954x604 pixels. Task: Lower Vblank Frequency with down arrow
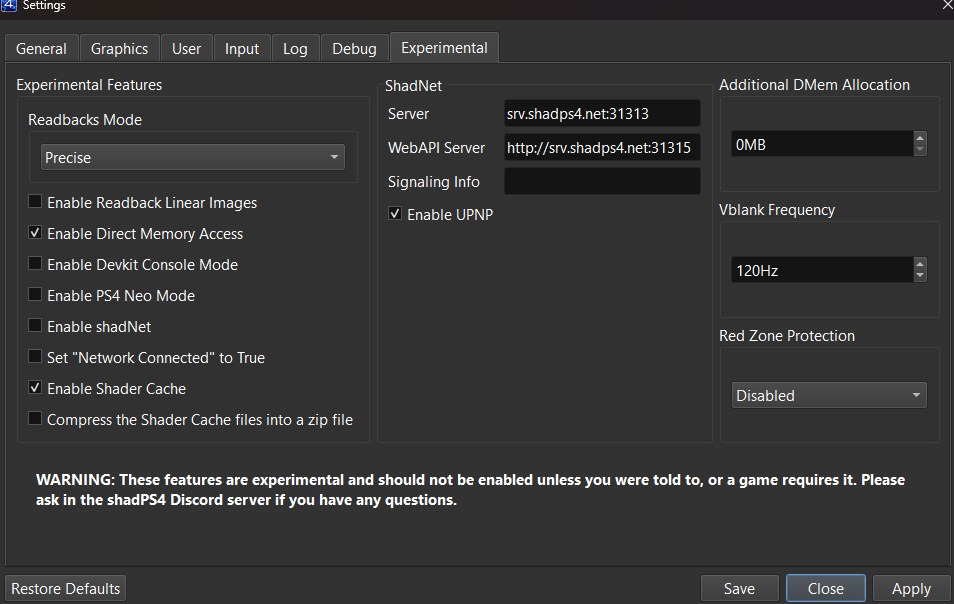920,276
